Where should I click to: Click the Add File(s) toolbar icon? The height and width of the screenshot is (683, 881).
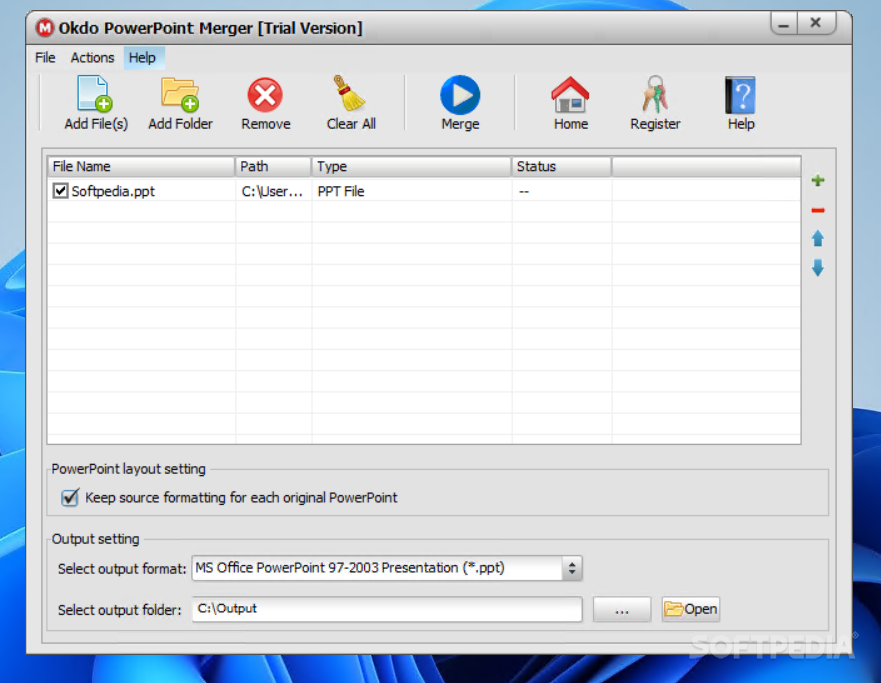(x=95, y=94)
